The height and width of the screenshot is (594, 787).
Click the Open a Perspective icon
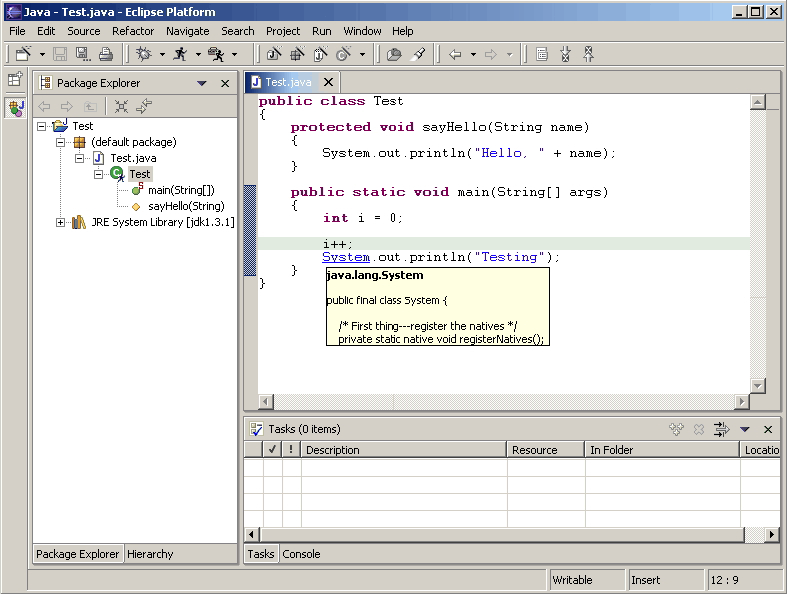[x=15, y=79]
